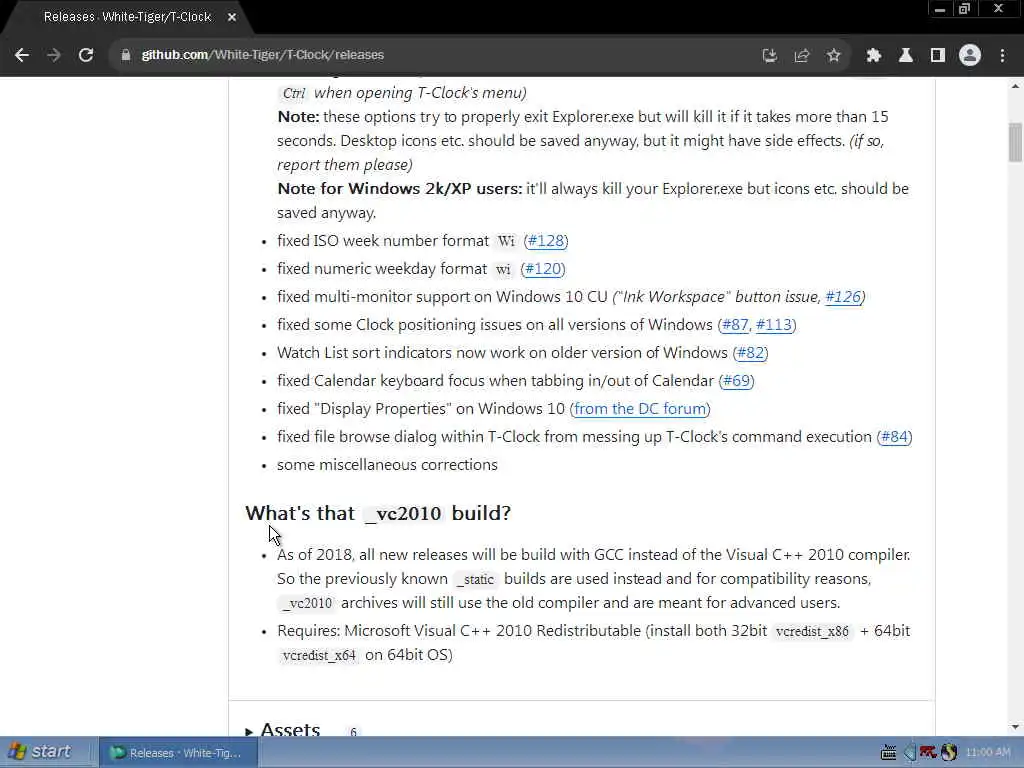The height and width of the screenshot is (768, 1024).
Task: Open issue link #113
Action: [x=774, y=325]
